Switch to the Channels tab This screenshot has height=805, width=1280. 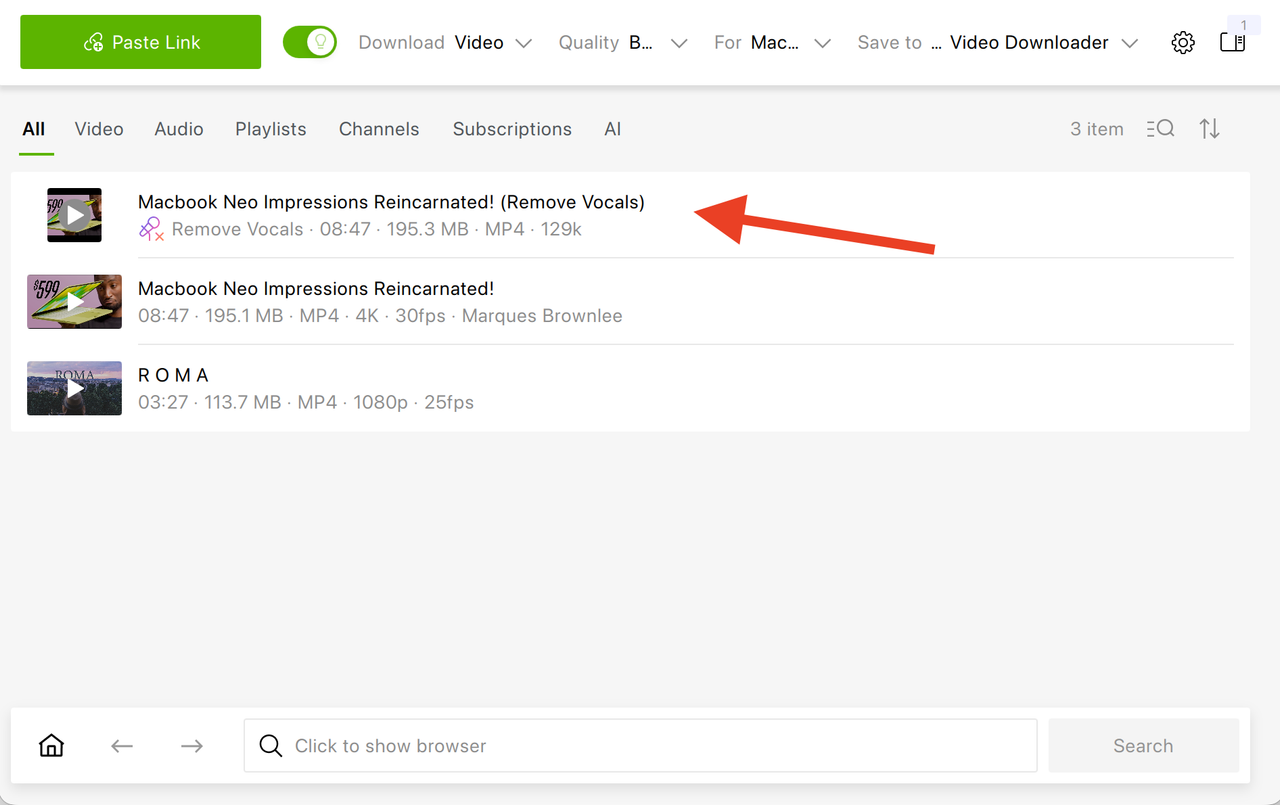[379, 129]
